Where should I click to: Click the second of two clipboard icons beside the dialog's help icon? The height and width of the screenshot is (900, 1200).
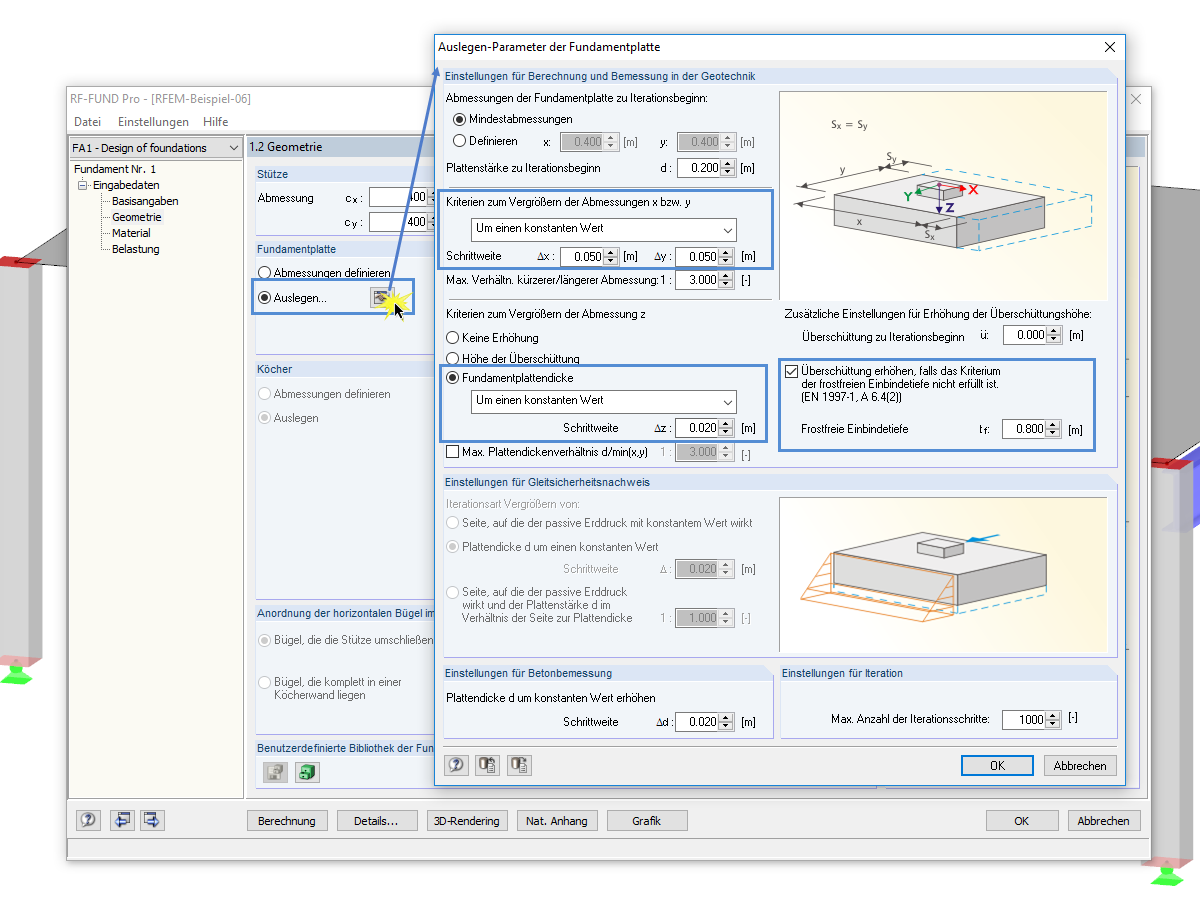519,765
